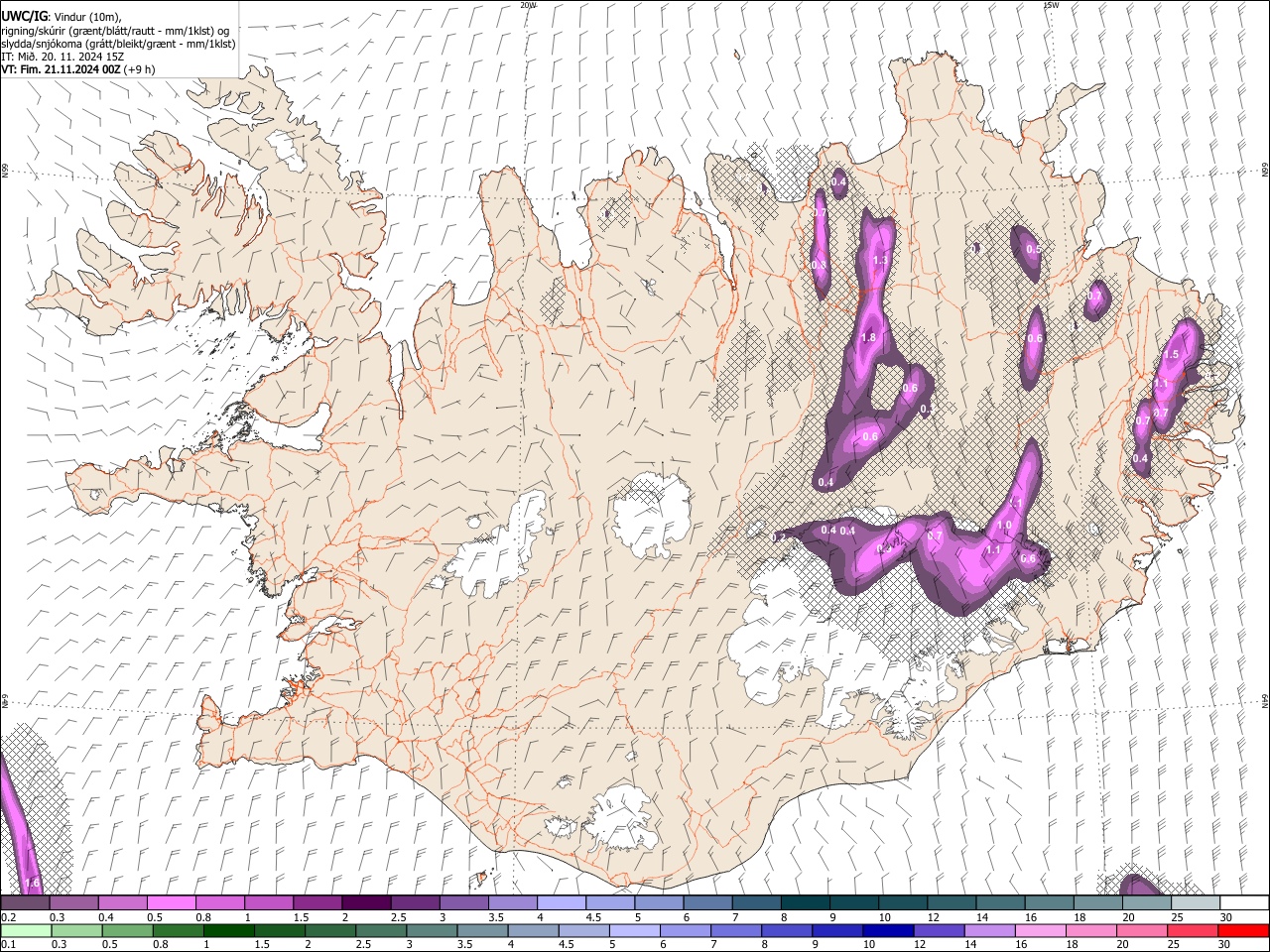
Task: Click the 'IT: Mið. 20. 11. 2024 15Z' line
Action: point(63,57)
